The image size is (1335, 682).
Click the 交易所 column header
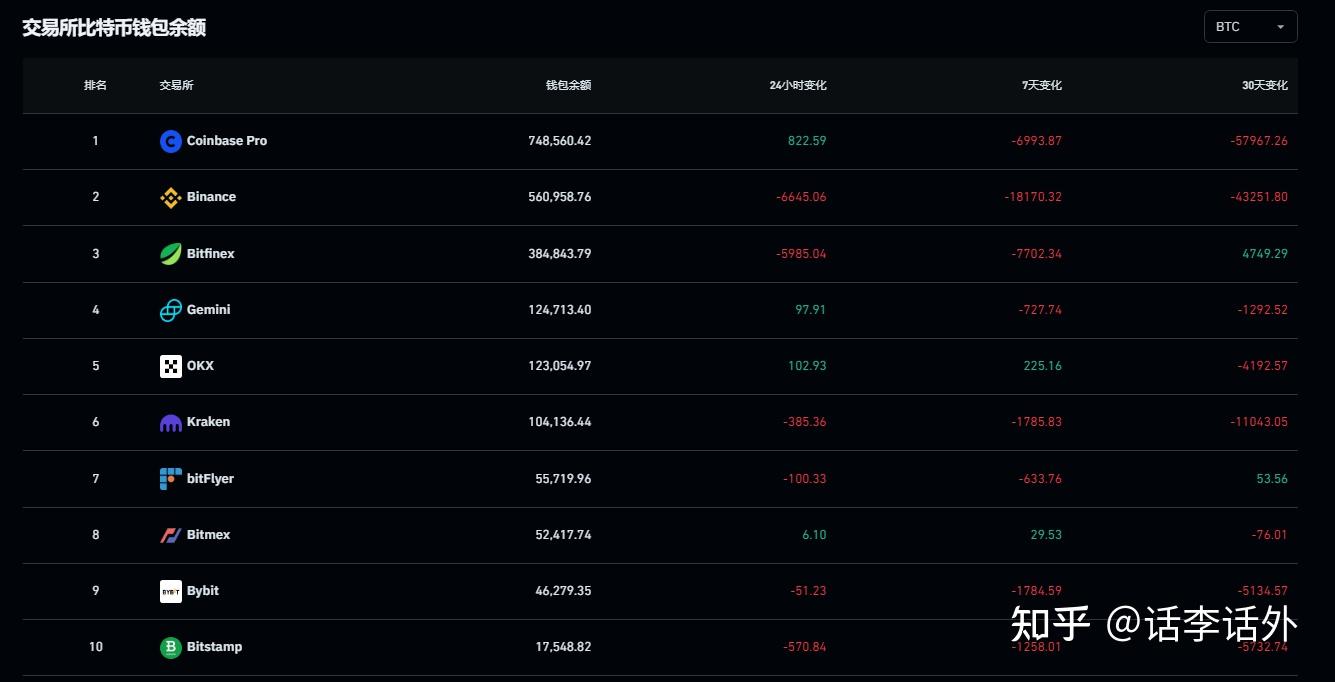pyautogui.click(x=176, y=86)
